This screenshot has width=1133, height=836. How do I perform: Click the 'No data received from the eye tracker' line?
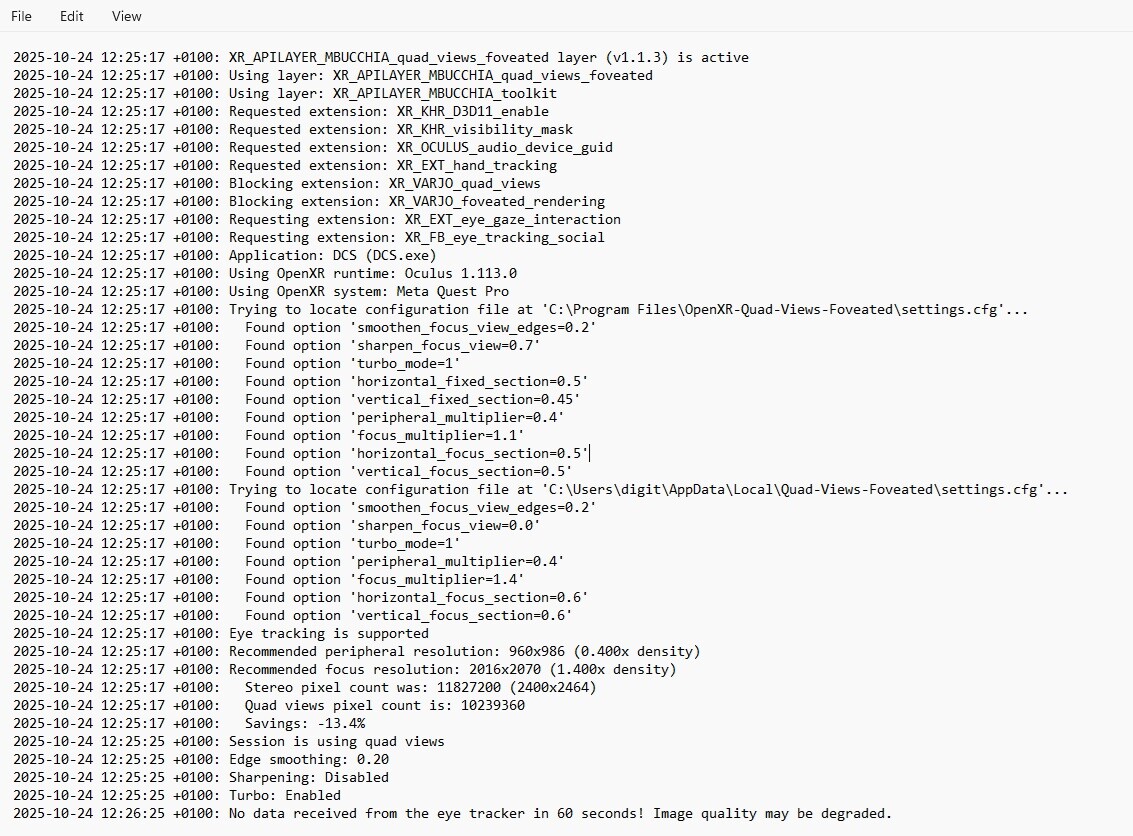(x=560, y=813)
